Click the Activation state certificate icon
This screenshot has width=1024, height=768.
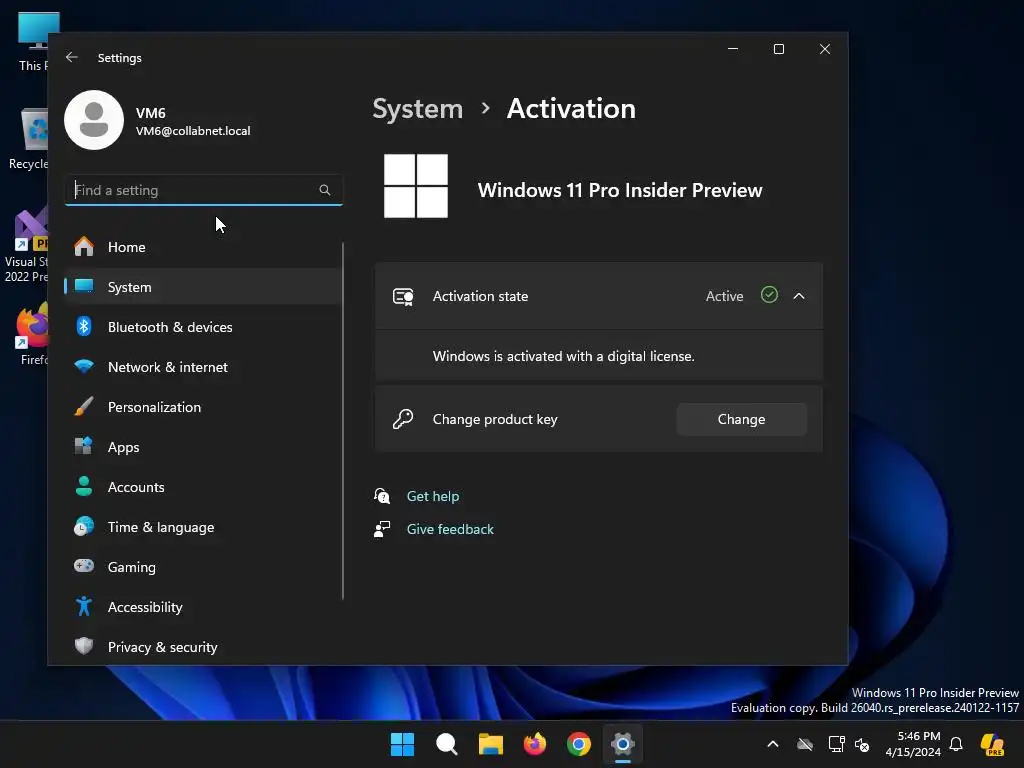(x=403, y=296)
